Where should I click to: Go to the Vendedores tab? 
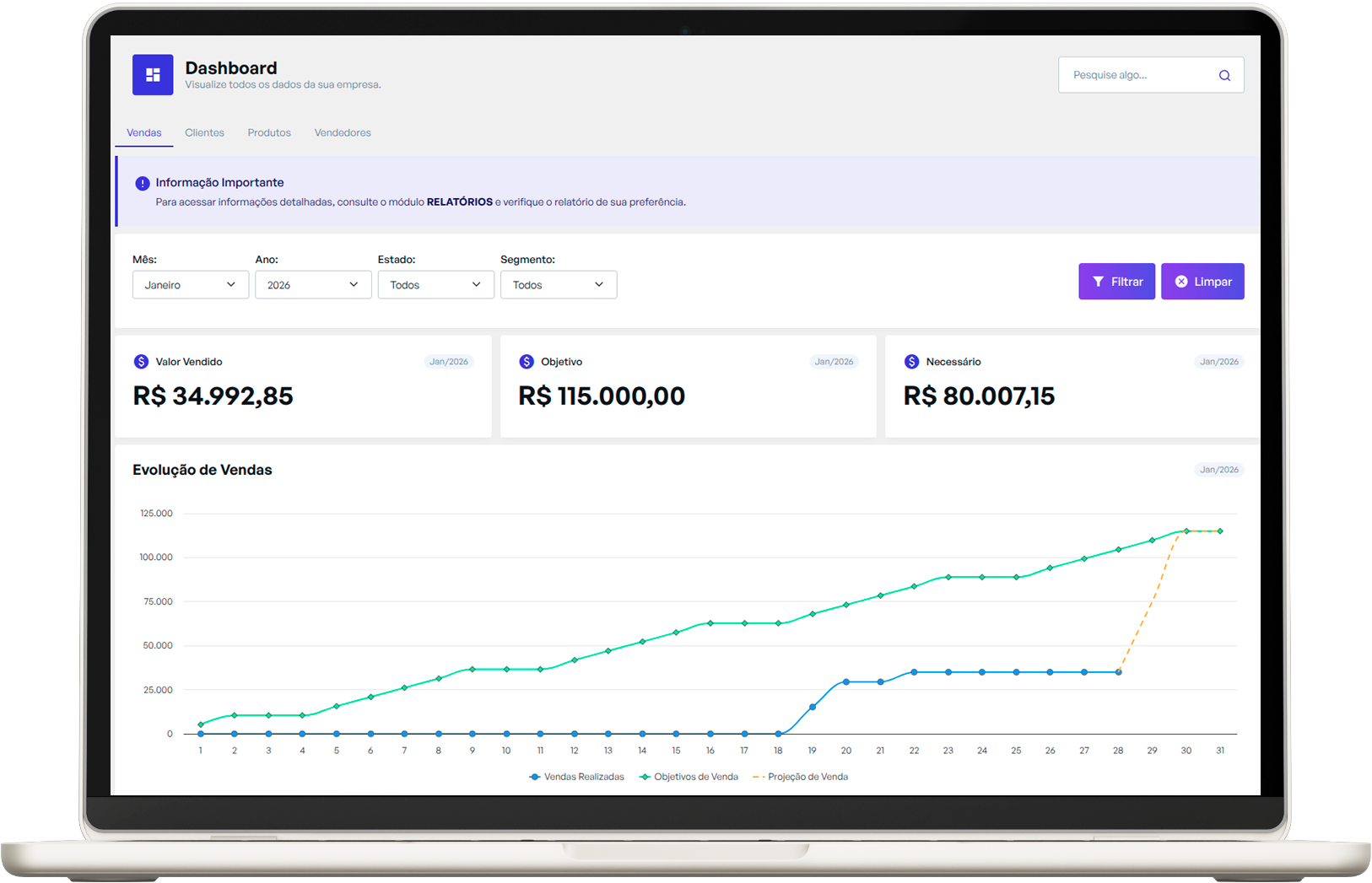(x=343, y=132)
